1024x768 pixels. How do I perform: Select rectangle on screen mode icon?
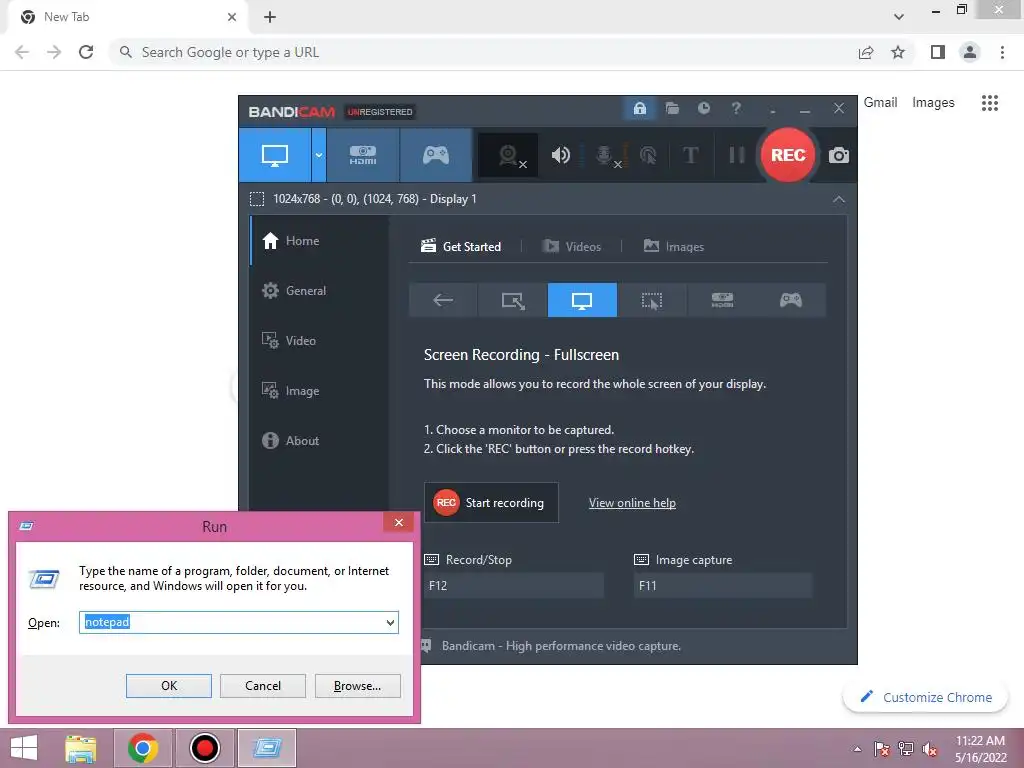pos(513,300)
